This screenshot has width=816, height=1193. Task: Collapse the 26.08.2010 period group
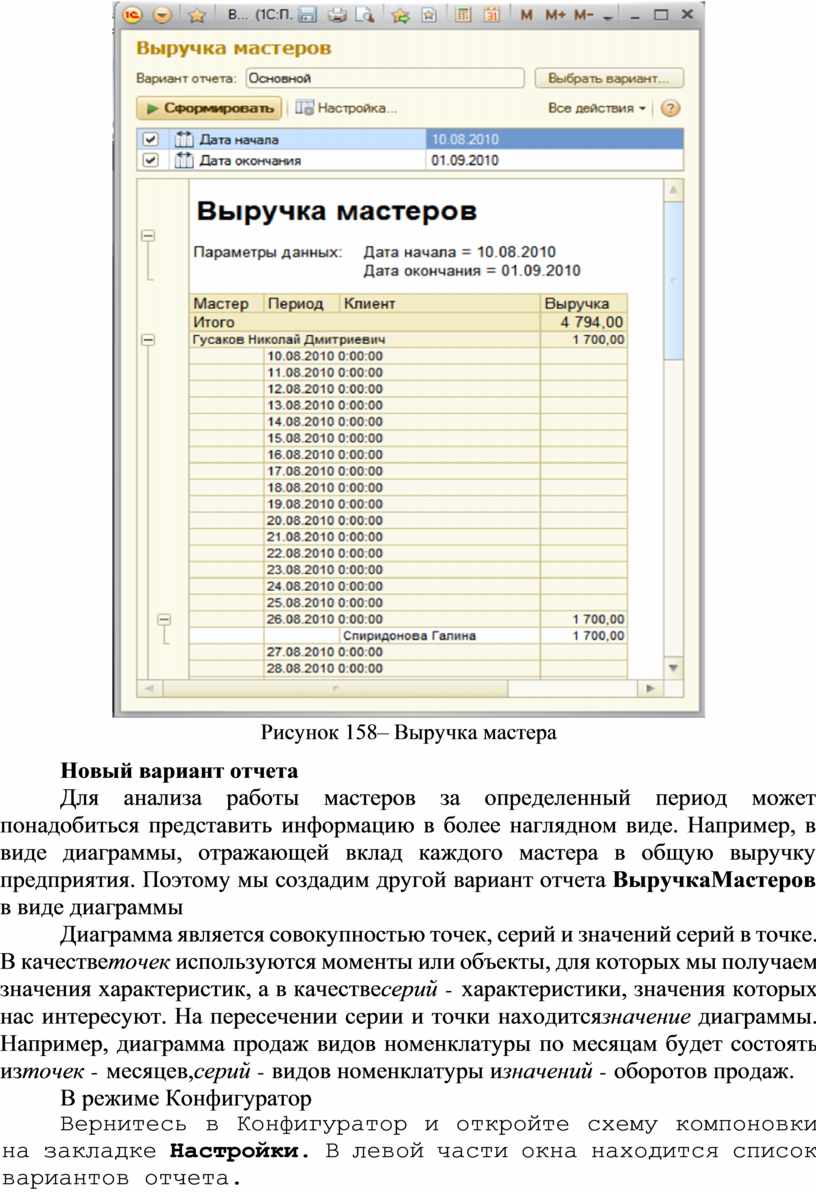coord(164,619)
